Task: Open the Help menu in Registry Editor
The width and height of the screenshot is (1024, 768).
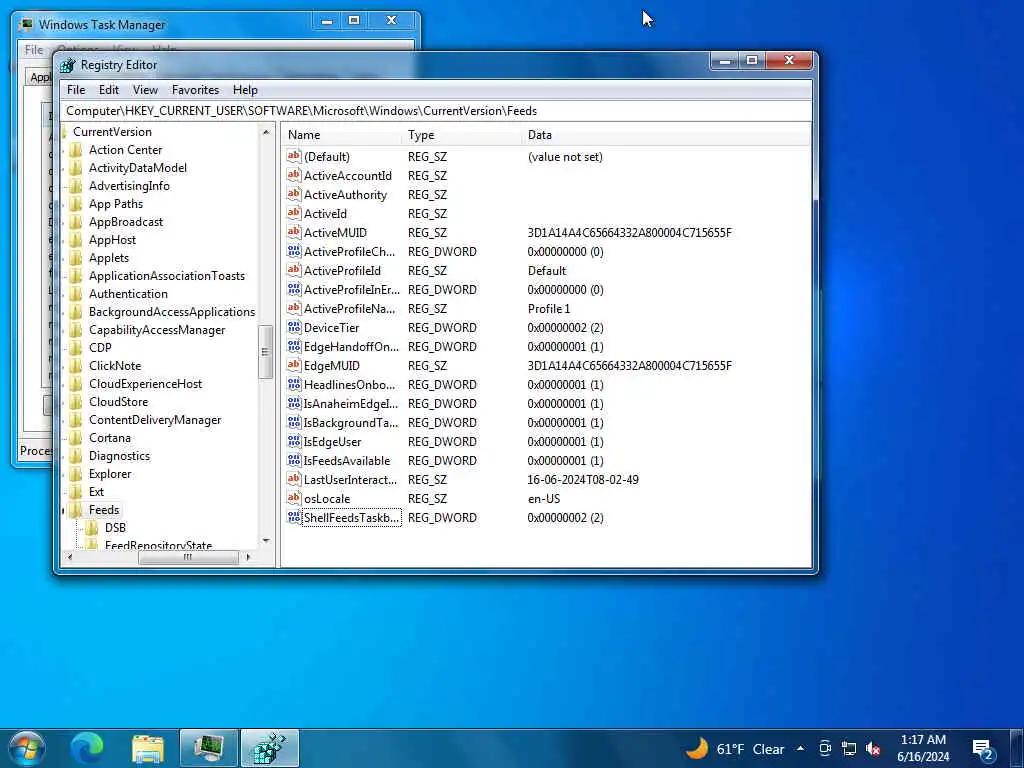Action: (245, 90)
